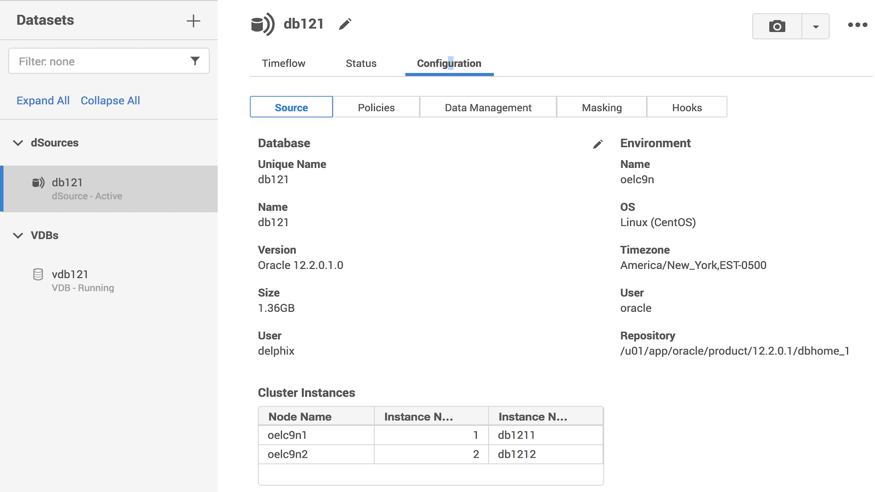Collapse the VDBs group
The width and height of the screenshot is (875, 492).
(18, 235)
